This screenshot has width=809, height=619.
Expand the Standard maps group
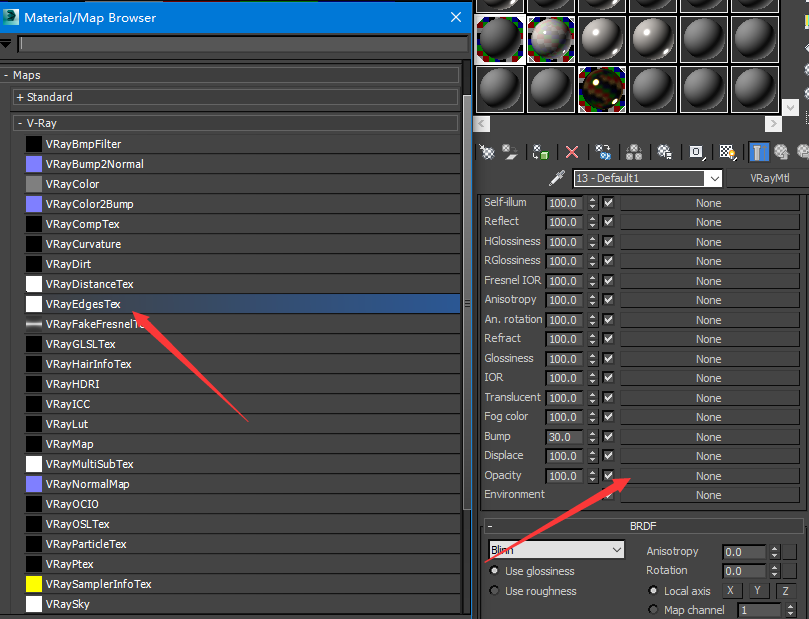(x=20, y=97)
